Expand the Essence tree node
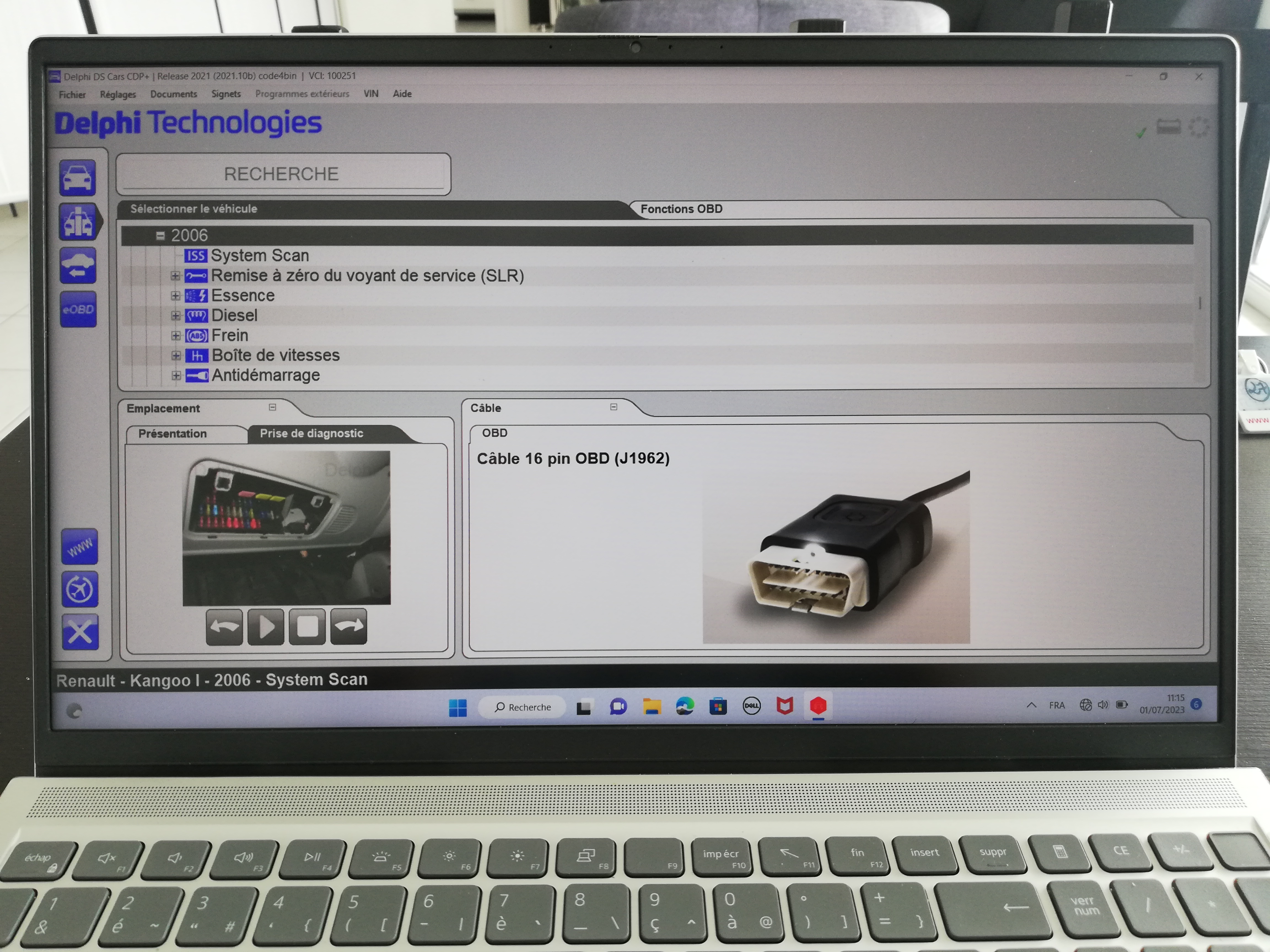 coord(176,296)
